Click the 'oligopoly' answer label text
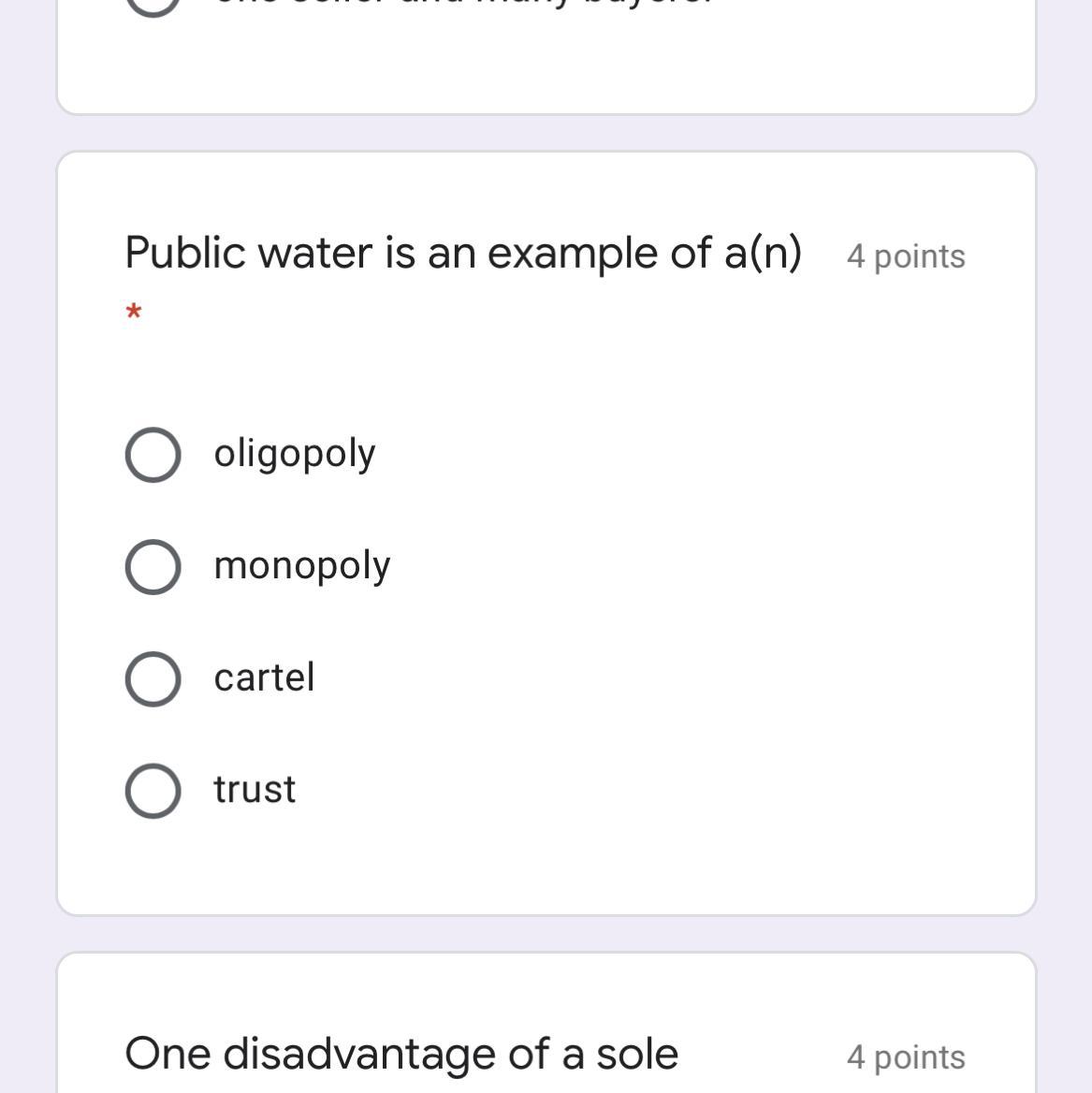Screen dimensions: 1092x1093 tap(294, 454)
